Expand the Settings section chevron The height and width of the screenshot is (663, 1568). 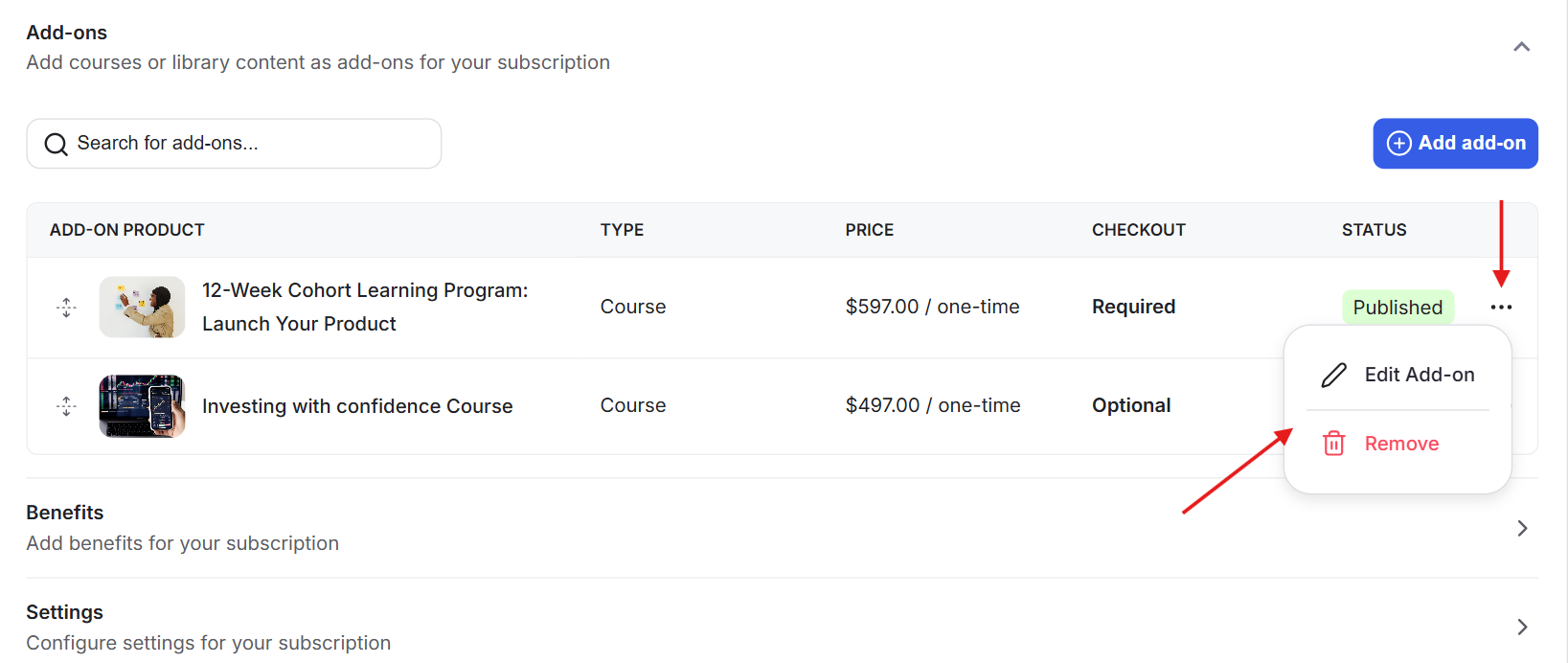[1522, 627]
